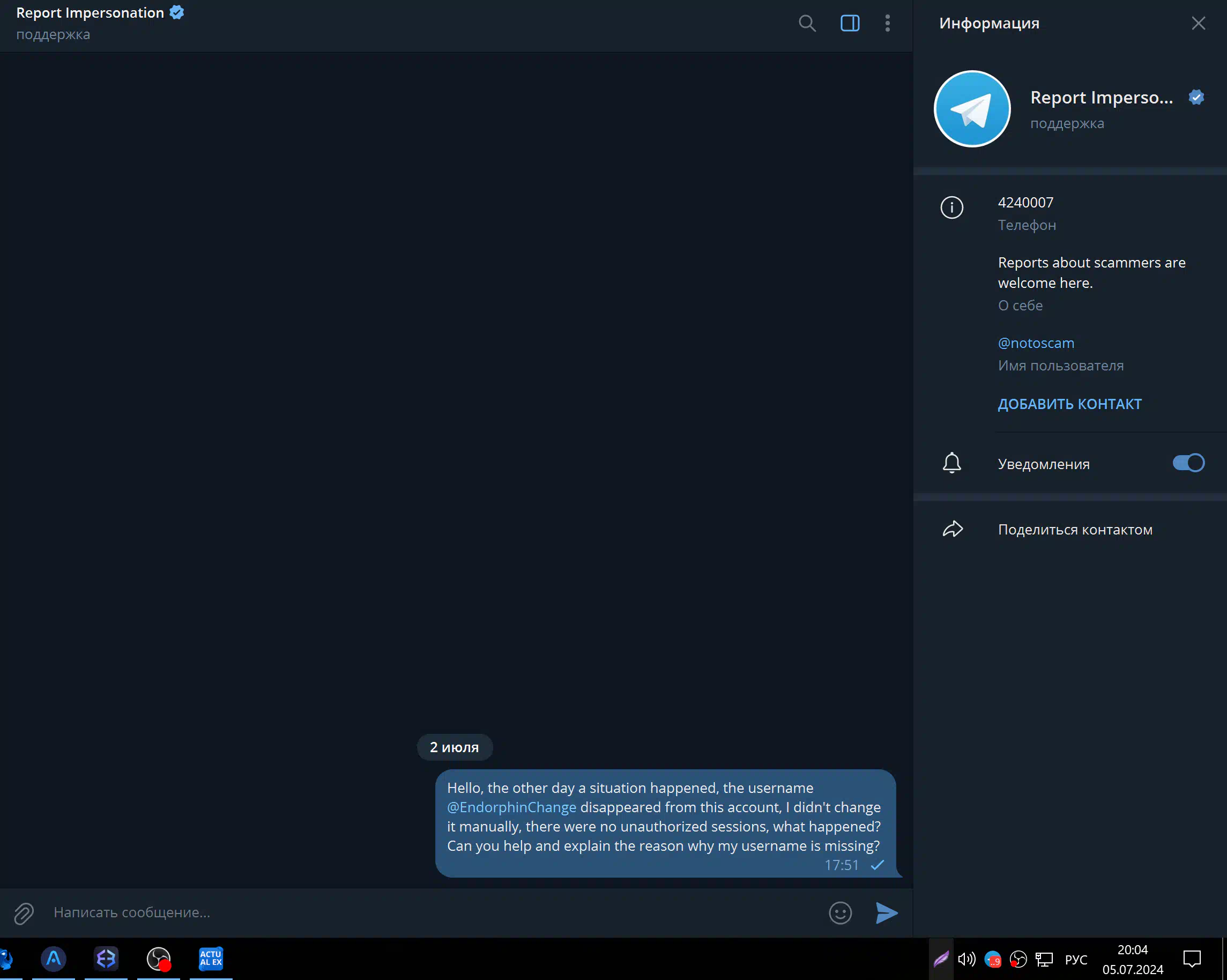Open the volume speaker icon in system tray

(x=966, y=960)
